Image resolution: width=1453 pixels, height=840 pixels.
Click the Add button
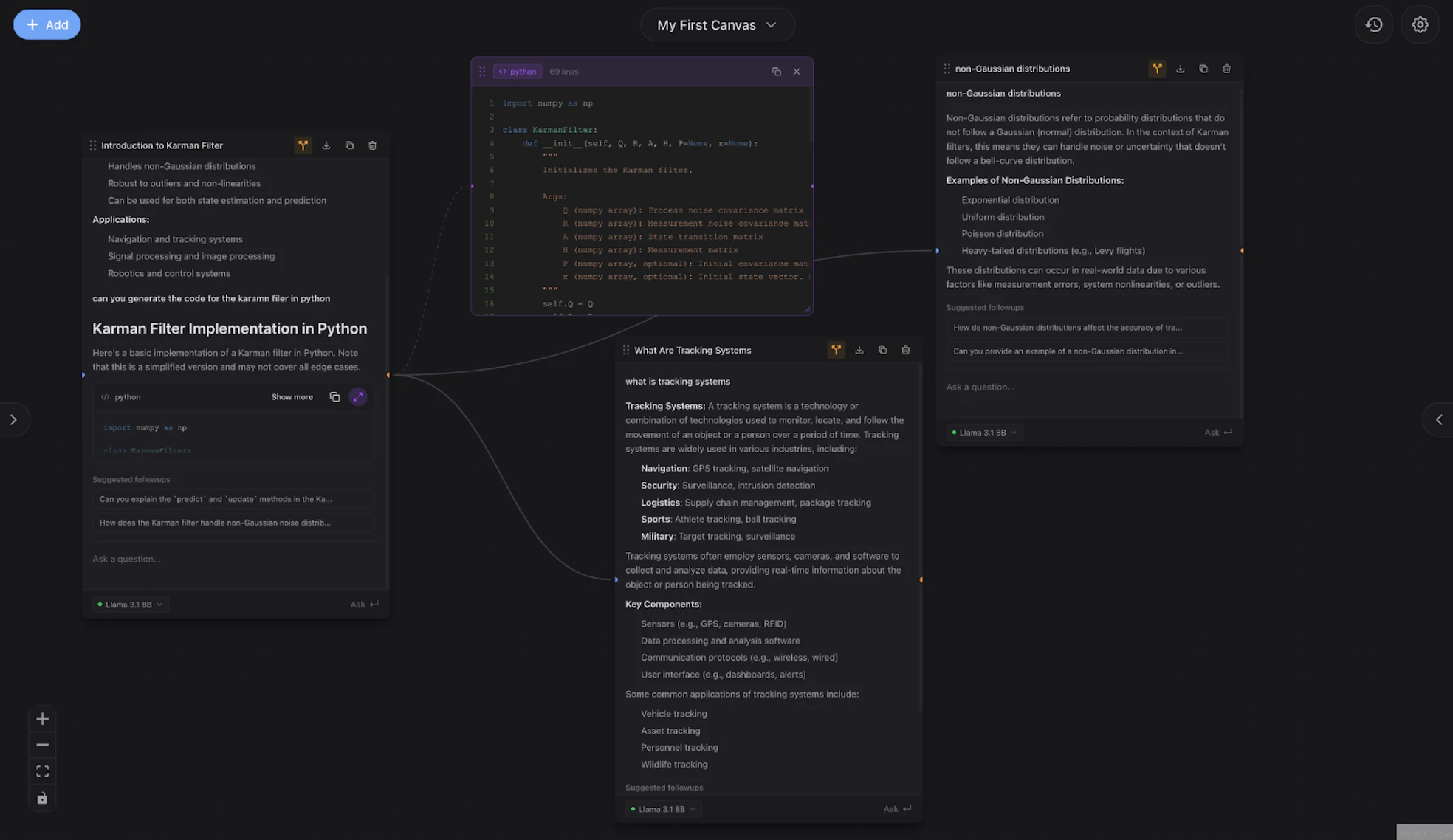[x=47, y=24]
